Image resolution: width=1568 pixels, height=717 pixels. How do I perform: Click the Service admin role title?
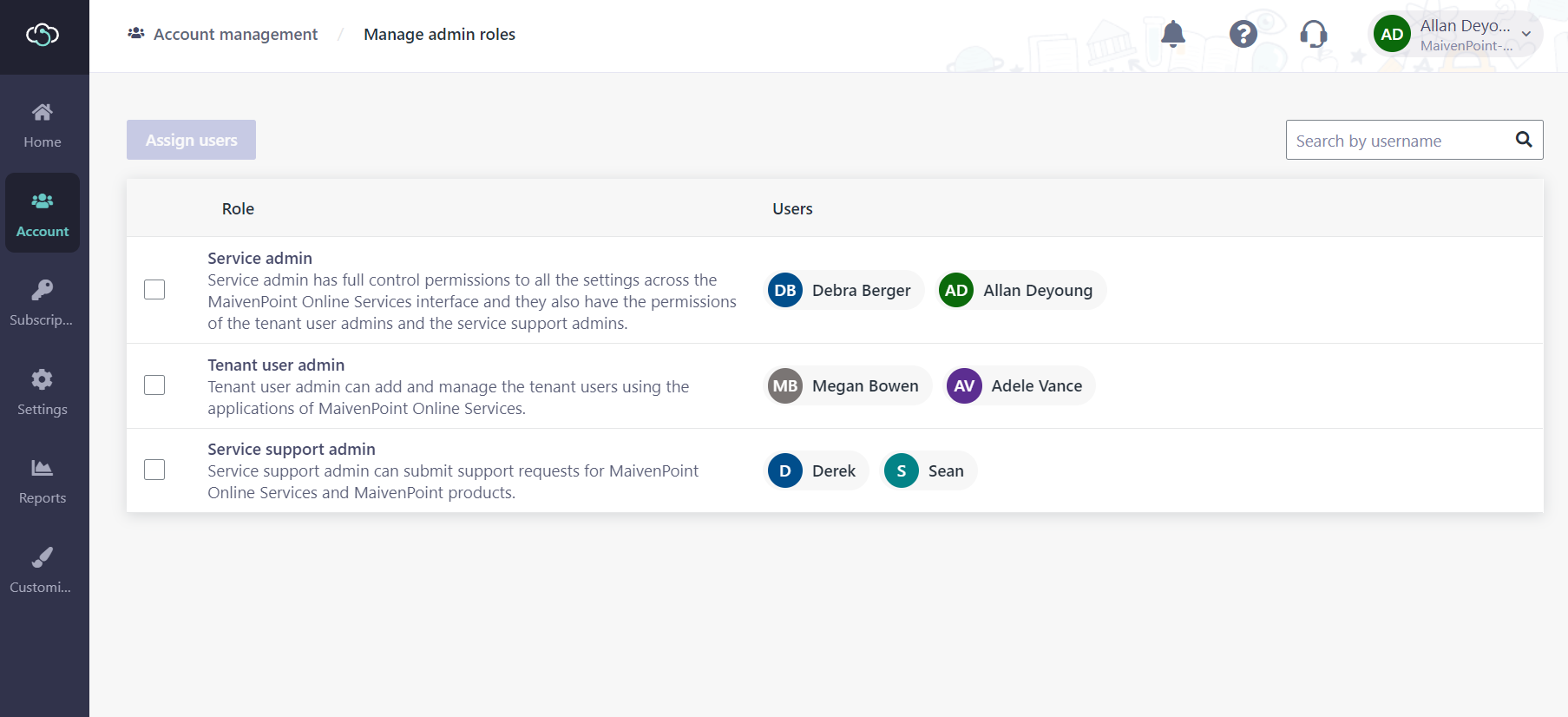(x=259, y=258)
